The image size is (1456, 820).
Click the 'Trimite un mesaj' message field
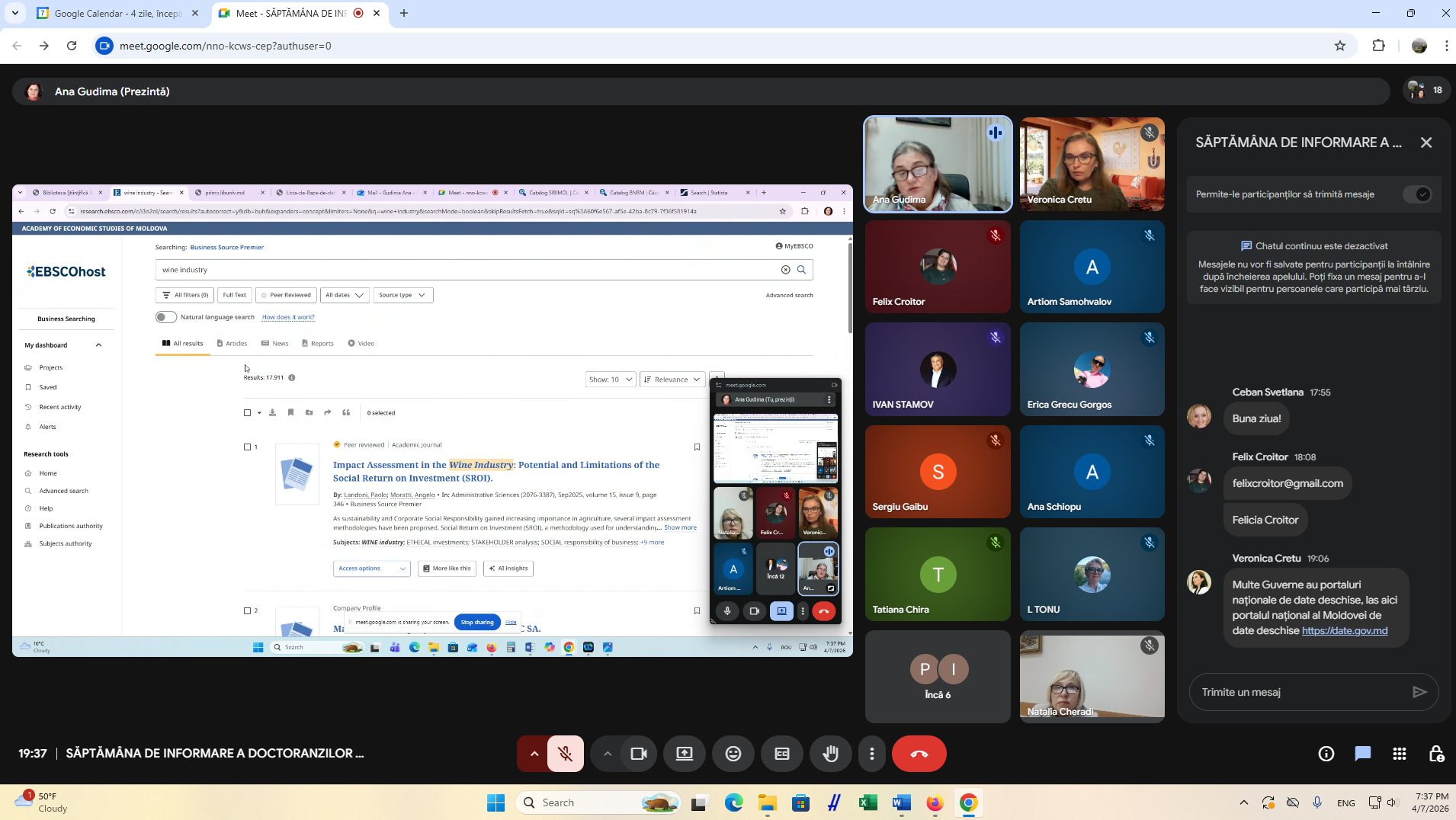(x=1300, y=692)
